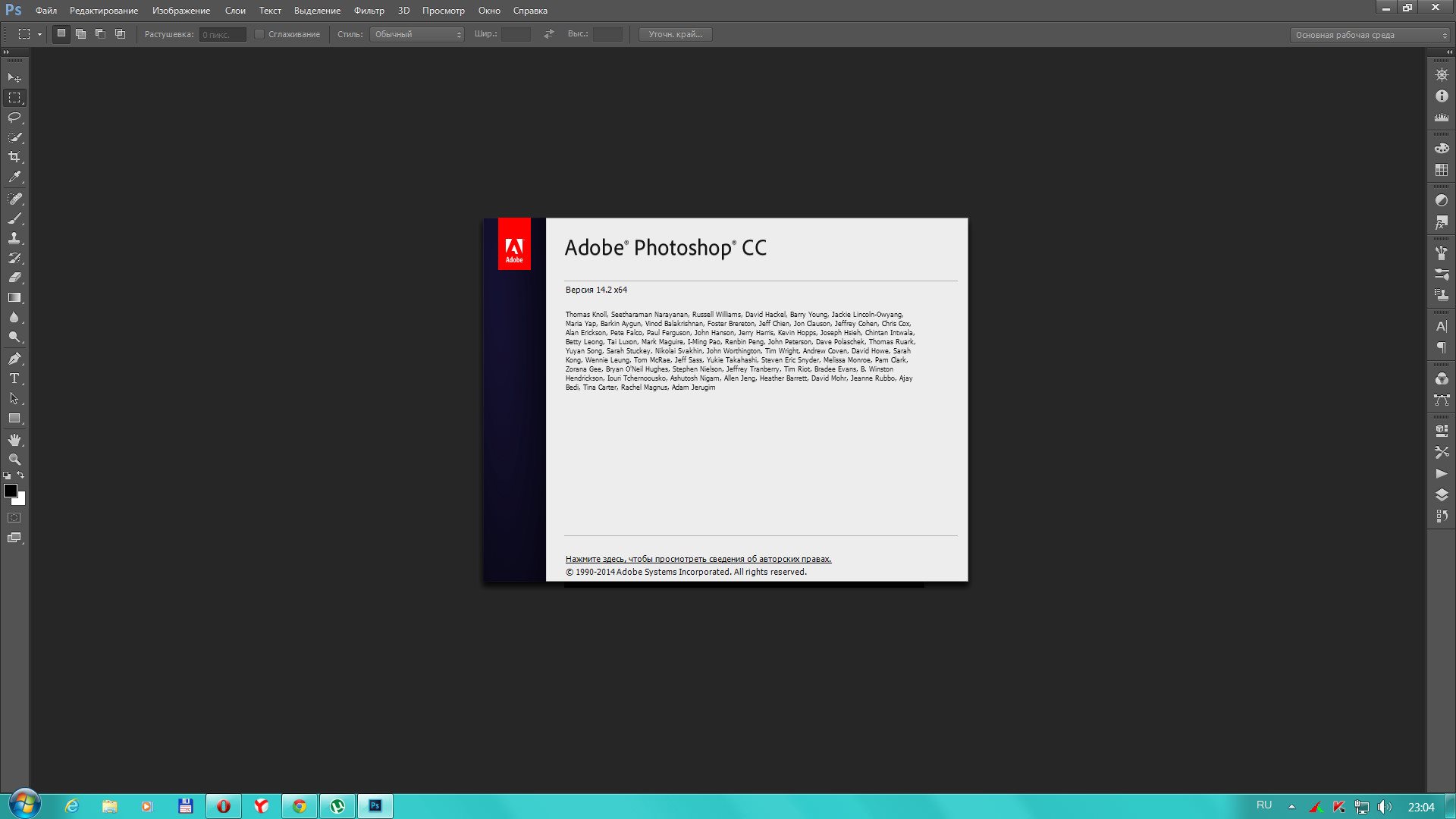The width and height of the screenshot is (1456, 819).
Task: Open the Paths panel icon
Action: [1442, 400]
